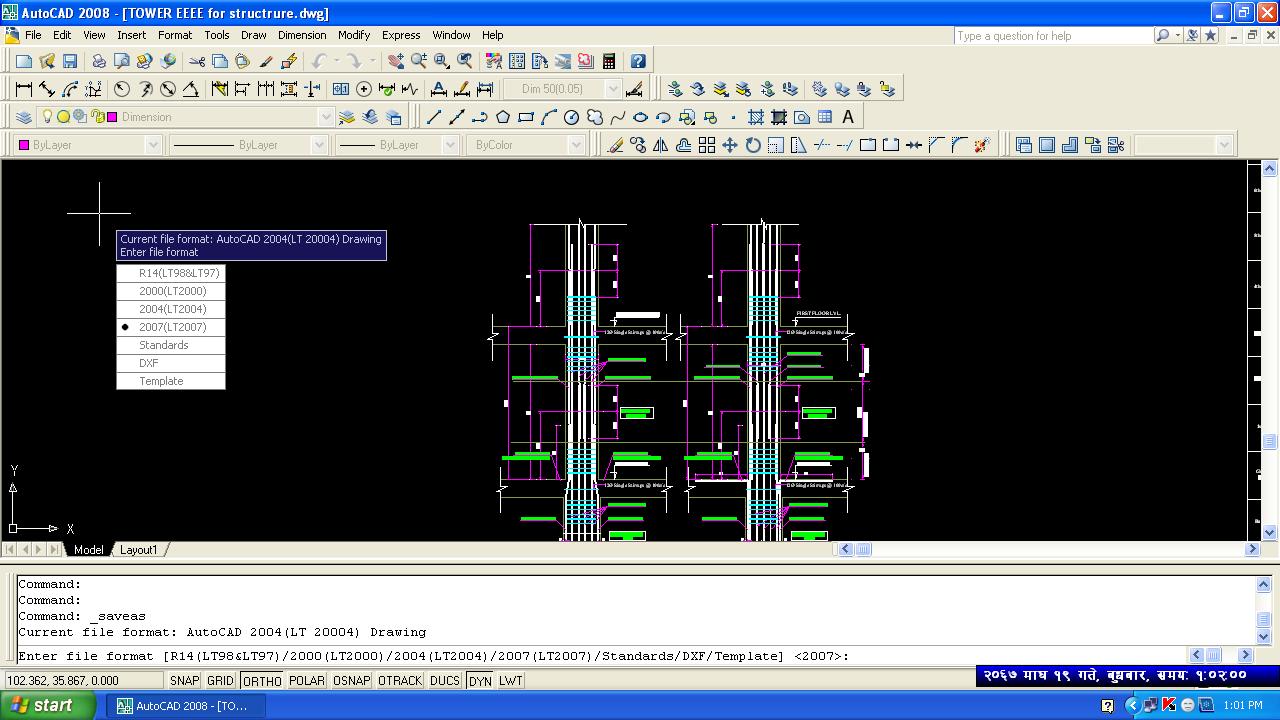The width and height of the screenshot is (1280, 720).
Task: Open the ByLayer lineweight dropdown
Action: 448,145
